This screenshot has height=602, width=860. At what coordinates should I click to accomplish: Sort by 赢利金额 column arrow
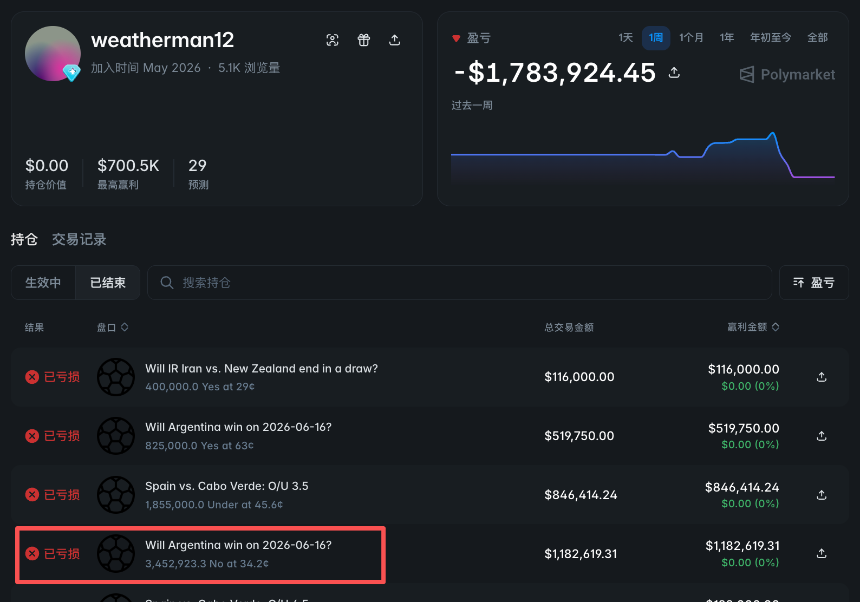click(x=776, y=327)
